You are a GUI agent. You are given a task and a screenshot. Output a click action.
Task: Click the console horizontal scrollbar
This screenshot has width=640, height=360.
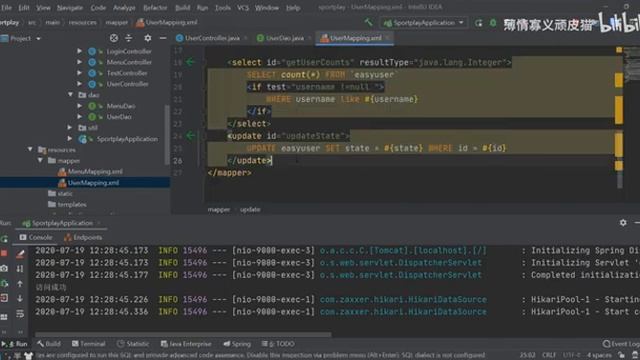click(183, 334)
